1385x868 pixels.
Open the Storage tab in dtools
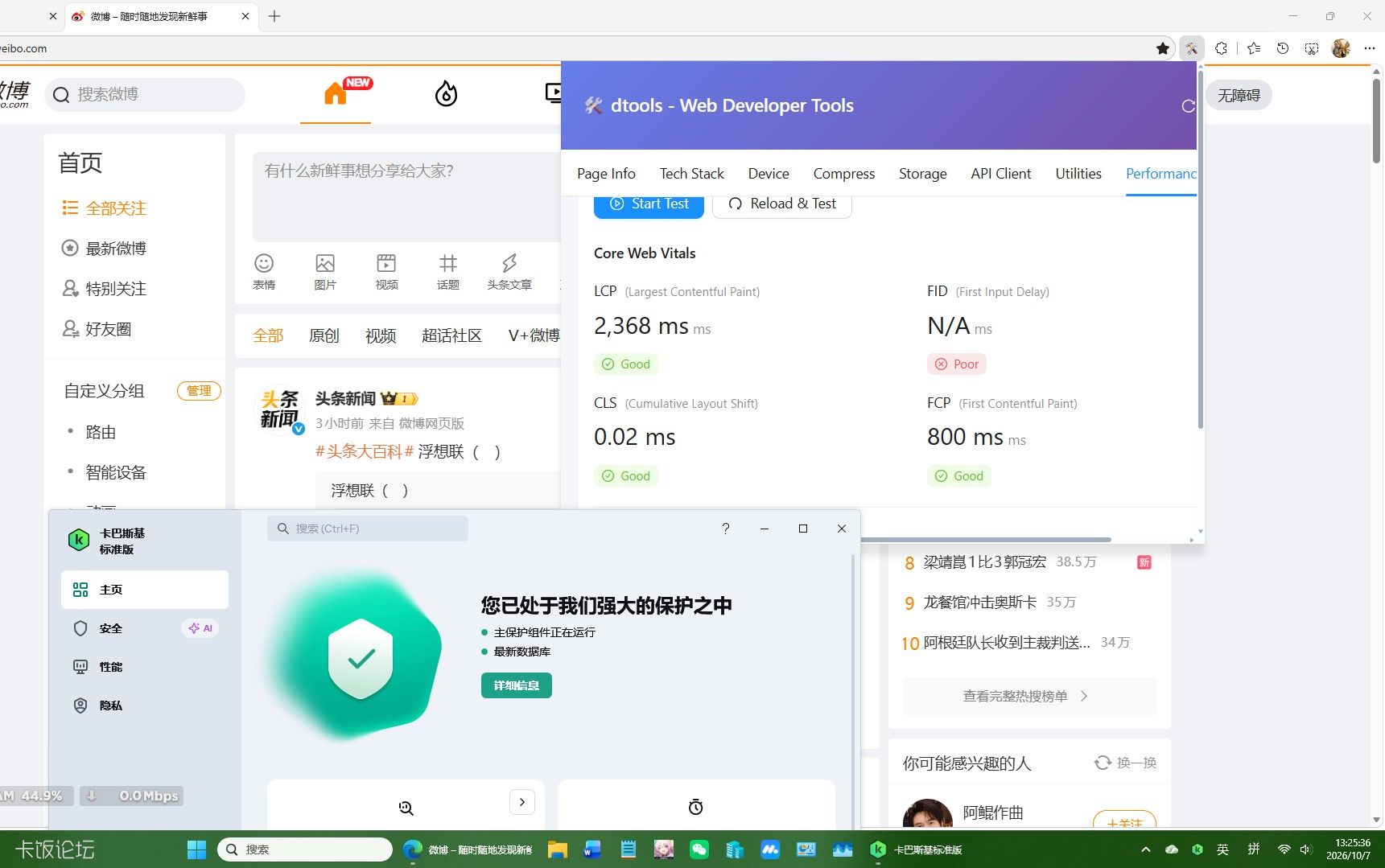[922, 174]
